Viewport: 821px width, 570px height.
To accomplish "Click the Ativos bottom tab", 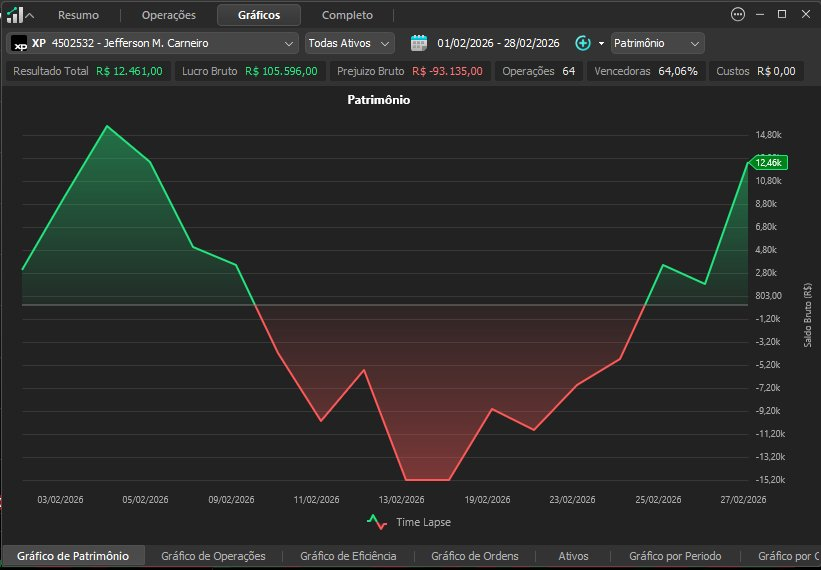I will [573, 556].
